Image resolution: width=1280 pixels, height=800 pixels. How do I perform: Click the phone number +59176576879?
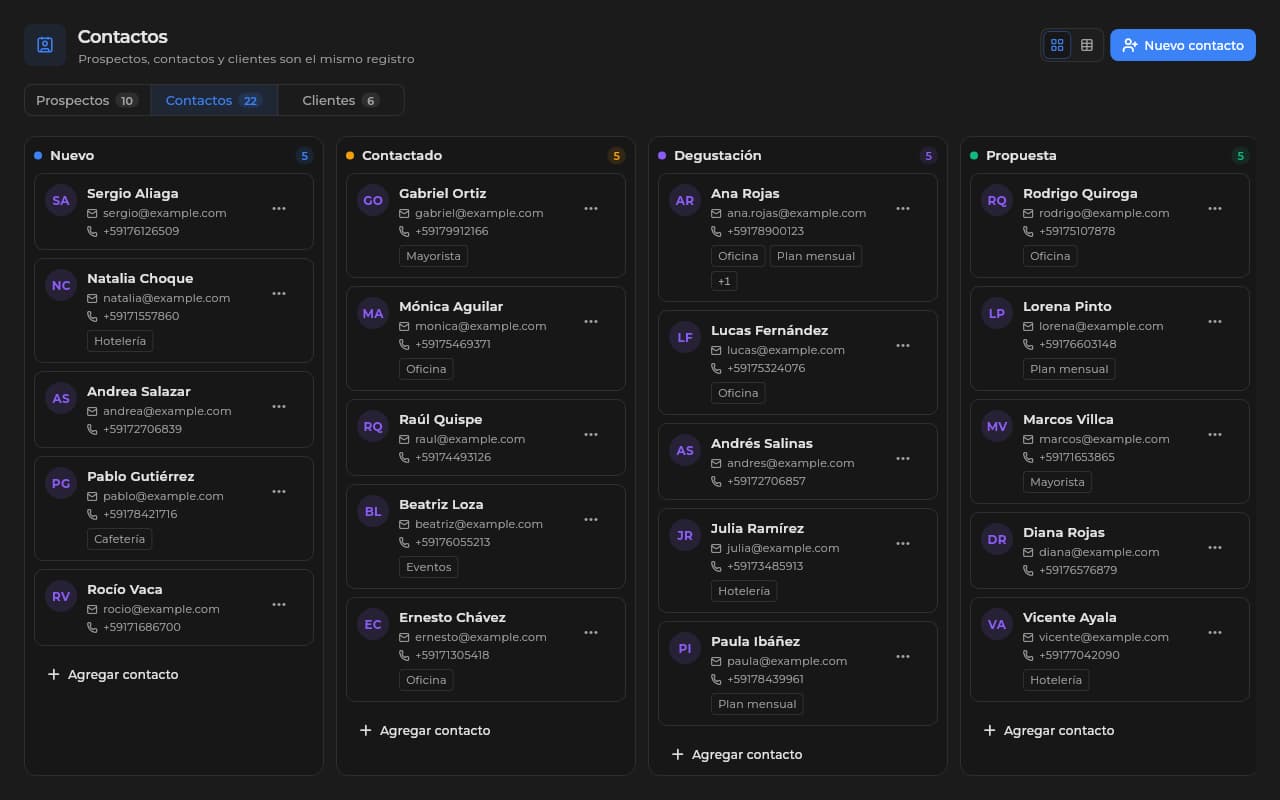point(1077,570)
